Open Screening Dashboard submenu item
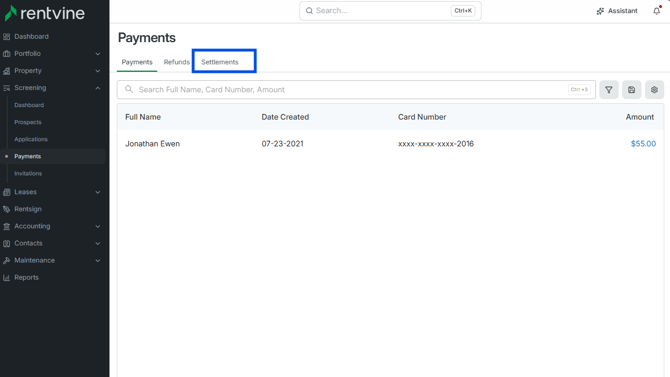670x377 pixels. click(x=29, y=105)
